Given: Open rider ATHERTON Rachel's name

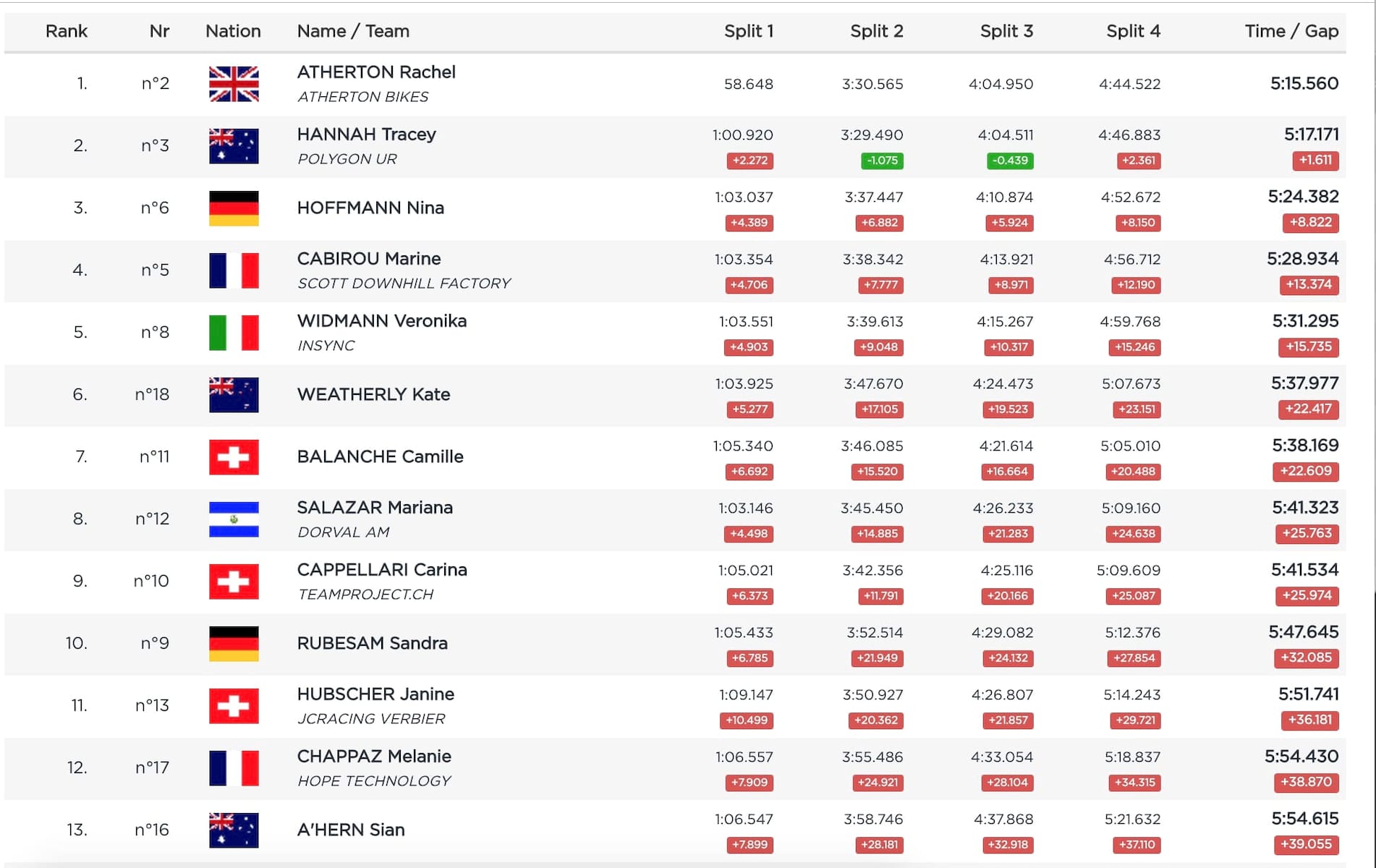Looking at the screenshot, I should 376,72.
